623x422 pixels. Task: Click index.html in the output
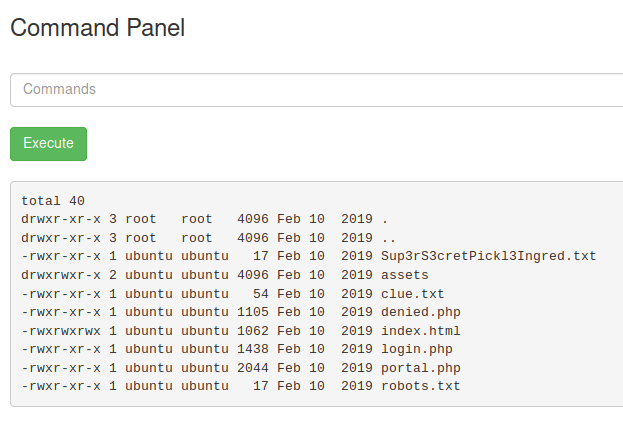click(421, 331)
